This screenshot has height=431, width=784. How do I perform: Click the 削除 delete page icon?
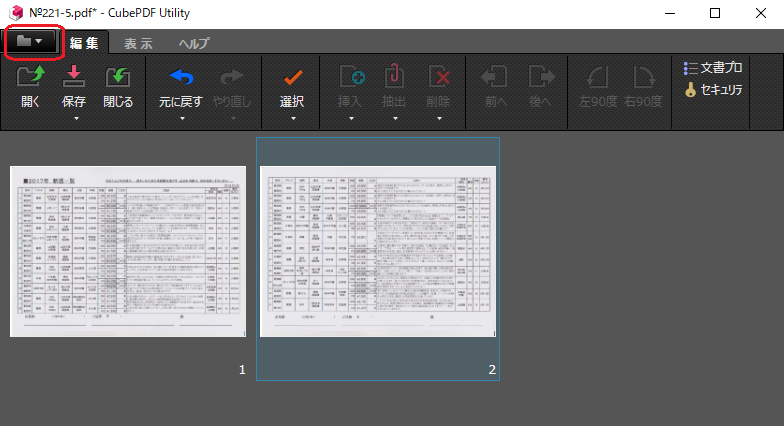point(439,77)
